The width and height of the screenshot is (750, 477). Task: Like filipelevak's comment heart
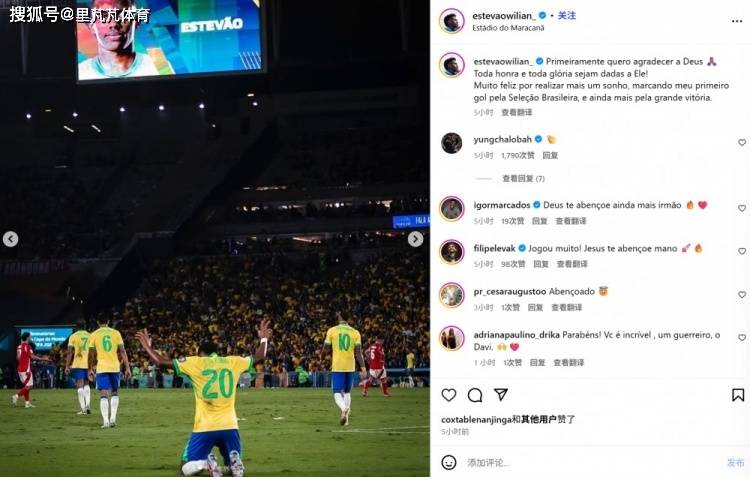742,251
